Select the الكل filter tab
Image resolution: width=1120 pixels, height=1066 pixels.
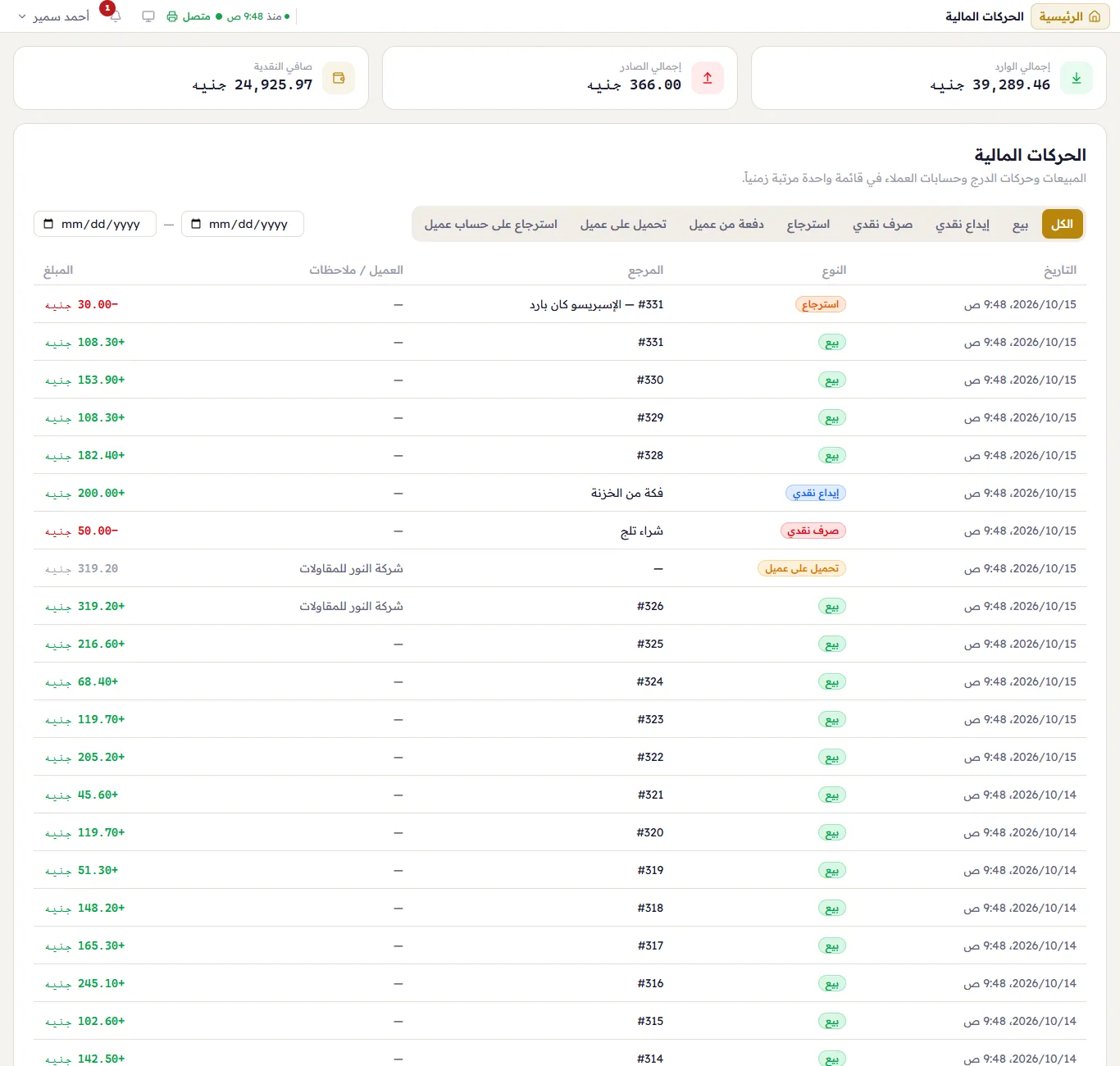pos(1063,224)
